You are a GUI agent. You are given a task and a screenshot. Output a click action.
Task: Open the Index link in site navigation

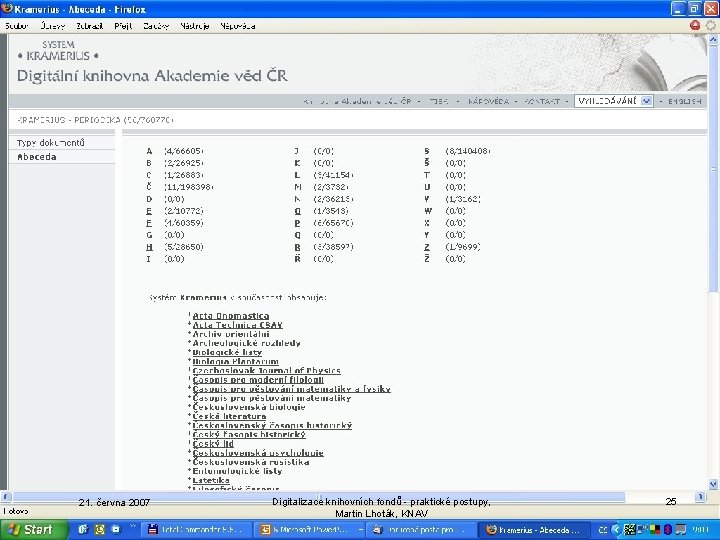(x=439, y=101)
